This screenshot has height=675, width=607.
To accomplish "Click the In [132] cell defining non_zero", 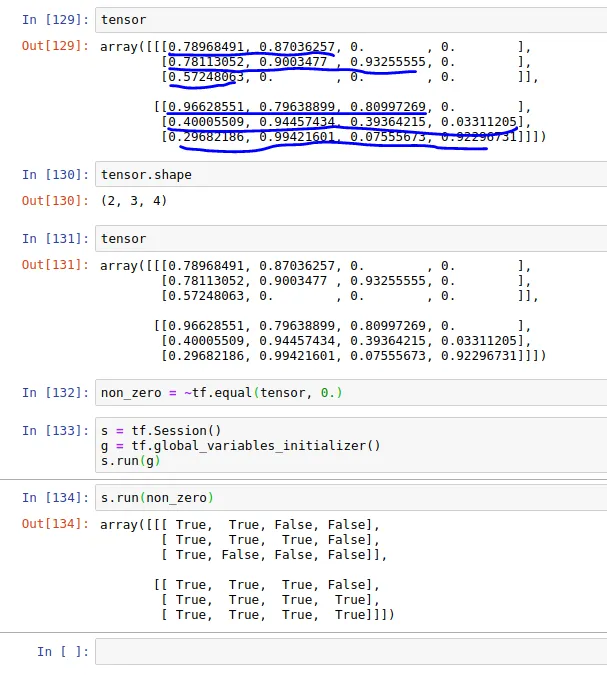I will pos(351,393).
